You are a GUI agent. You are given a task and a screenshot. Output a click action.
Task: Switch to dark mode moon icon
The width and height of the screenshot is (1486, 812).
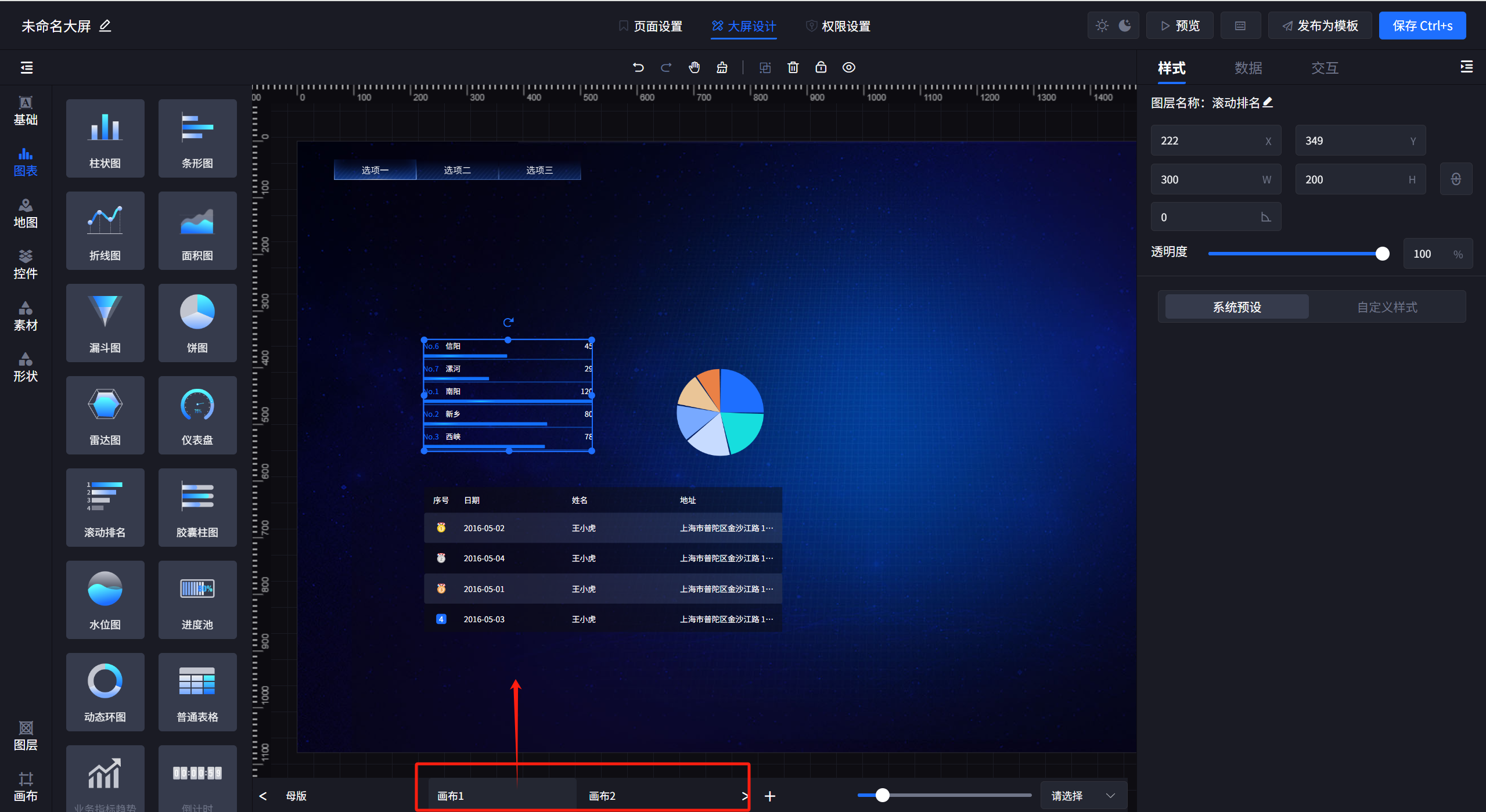point(1125,26)
